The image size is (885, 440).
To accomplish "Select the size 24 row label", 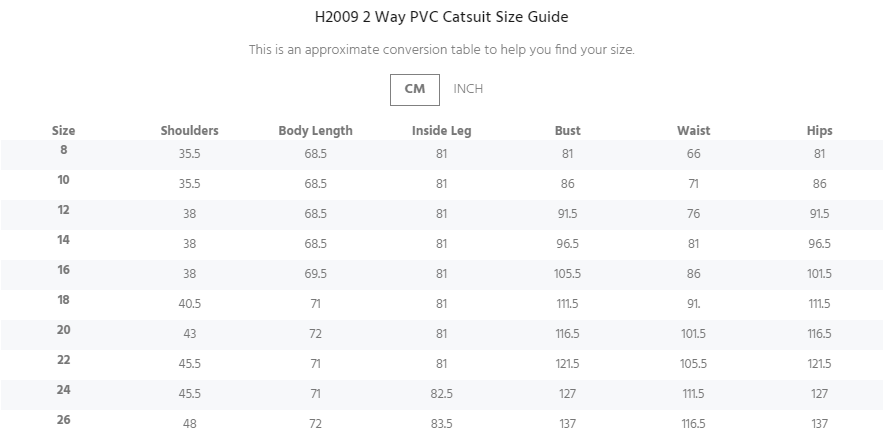I will pyautogui.click(x=64, y=390).
